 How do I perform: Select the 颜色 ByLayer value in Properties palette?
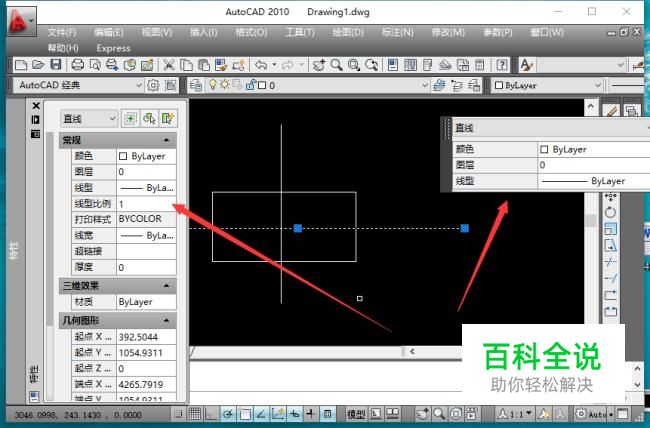pos(146,156)
